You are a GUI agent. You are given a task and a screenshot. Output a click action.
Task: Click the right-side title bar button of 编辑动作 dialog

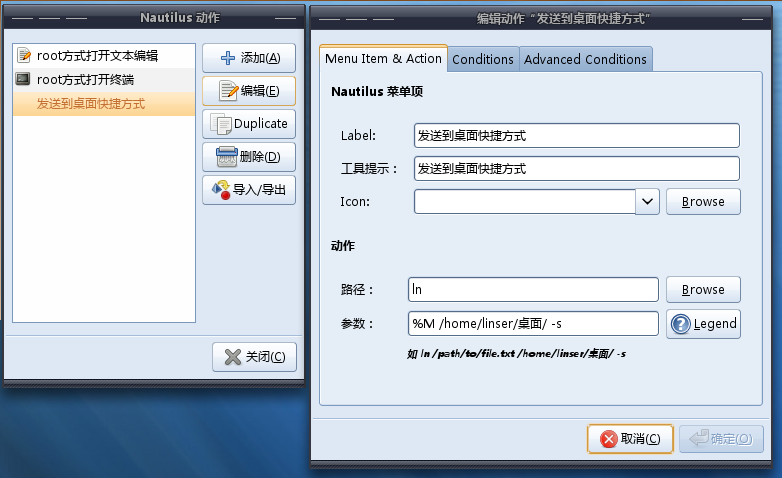tap(752, 19)
